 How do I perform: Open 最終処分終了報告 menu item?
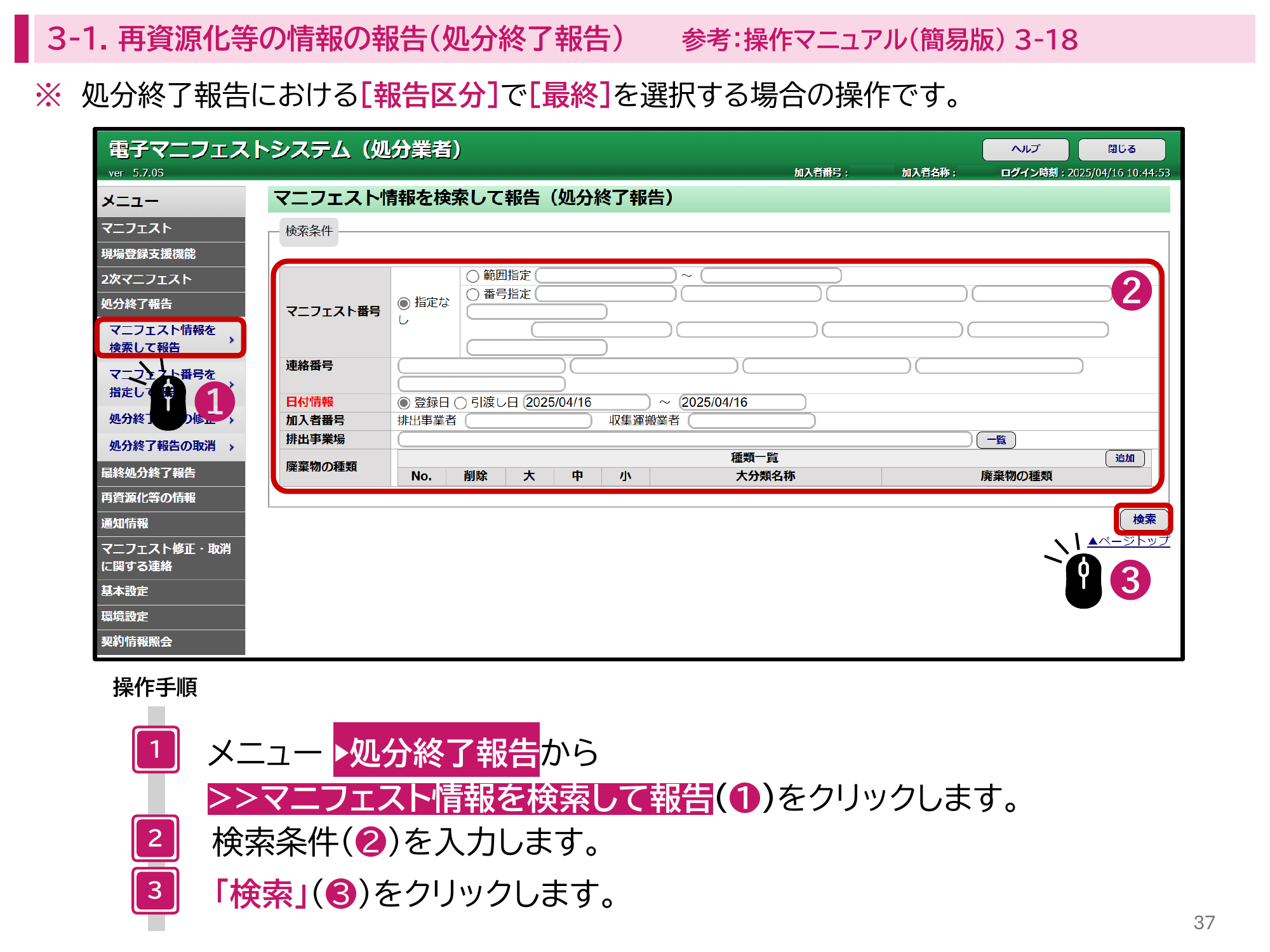171,473
